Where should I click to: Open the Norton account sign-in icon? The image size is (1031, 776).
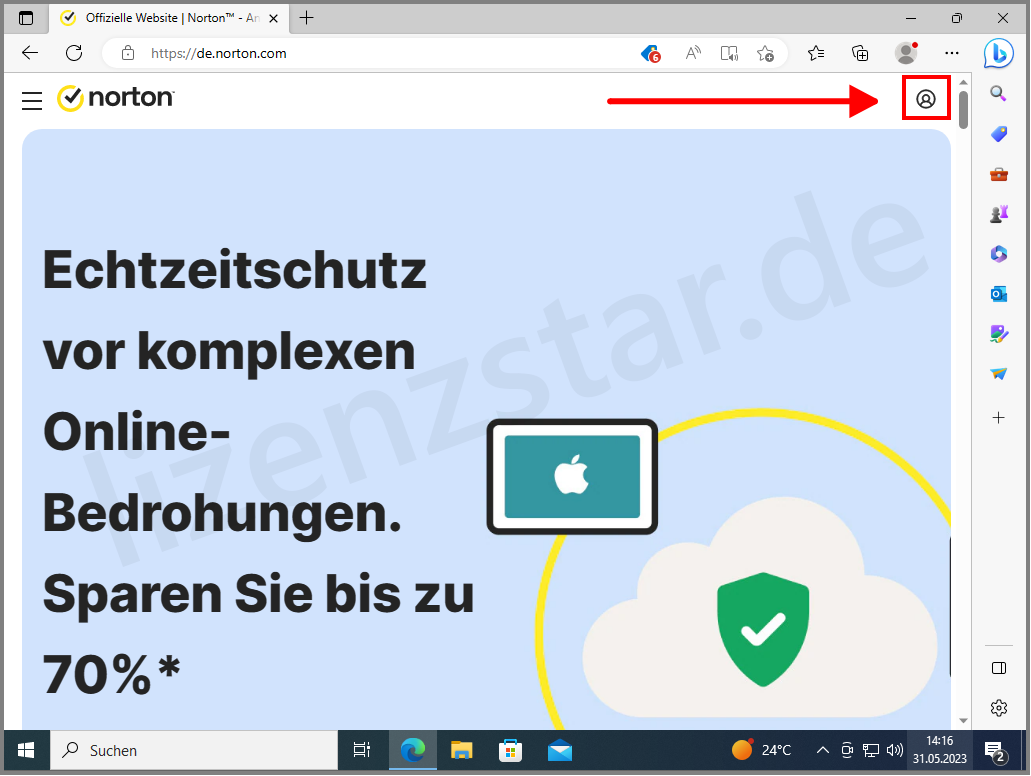(x=926, y=99)
